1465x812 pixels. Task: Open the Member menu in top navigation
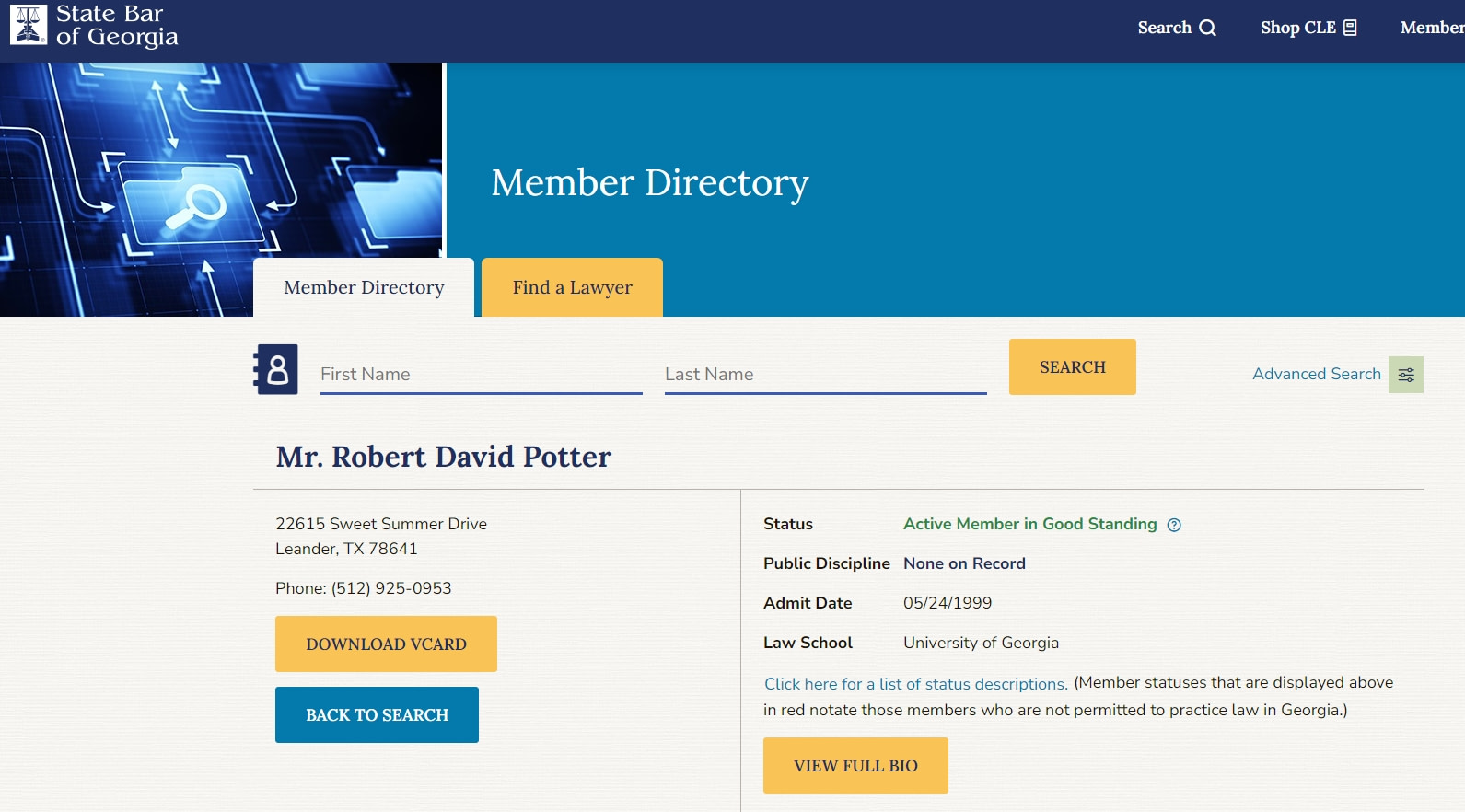(1432, 28)
